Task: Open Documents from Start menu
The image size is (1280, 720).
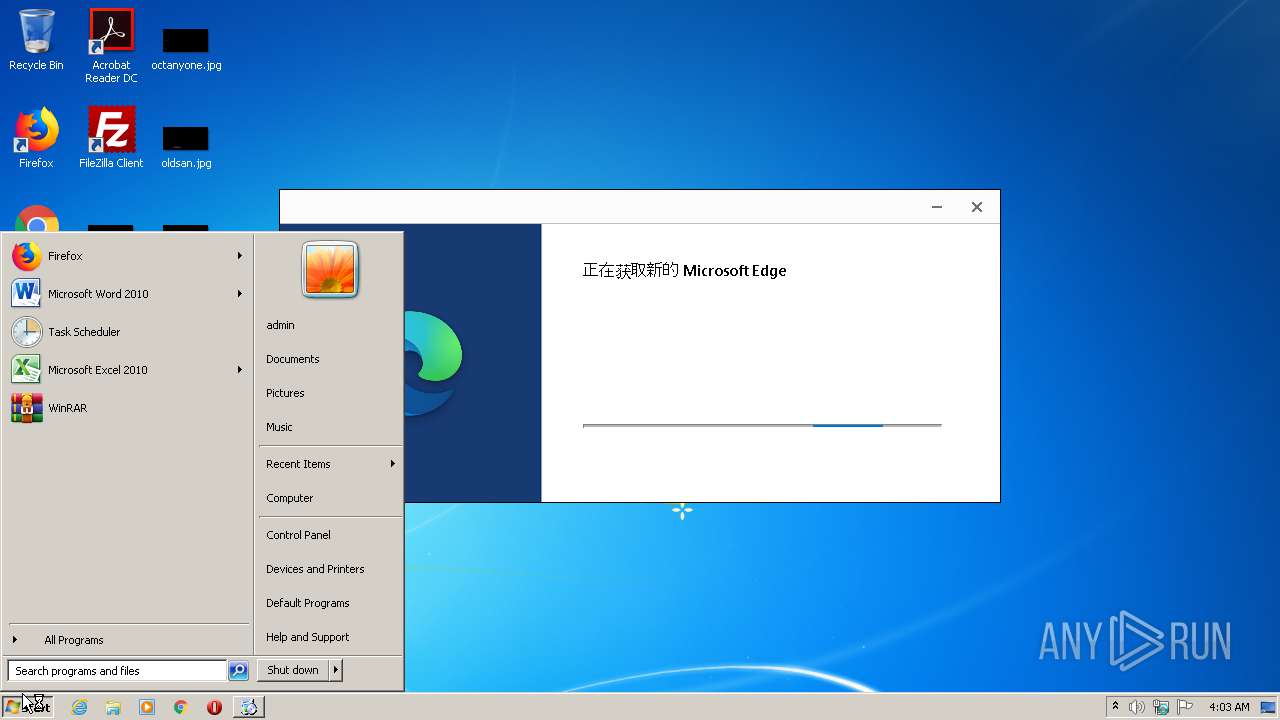Action: pyautogui.click(x=330, y=359)
